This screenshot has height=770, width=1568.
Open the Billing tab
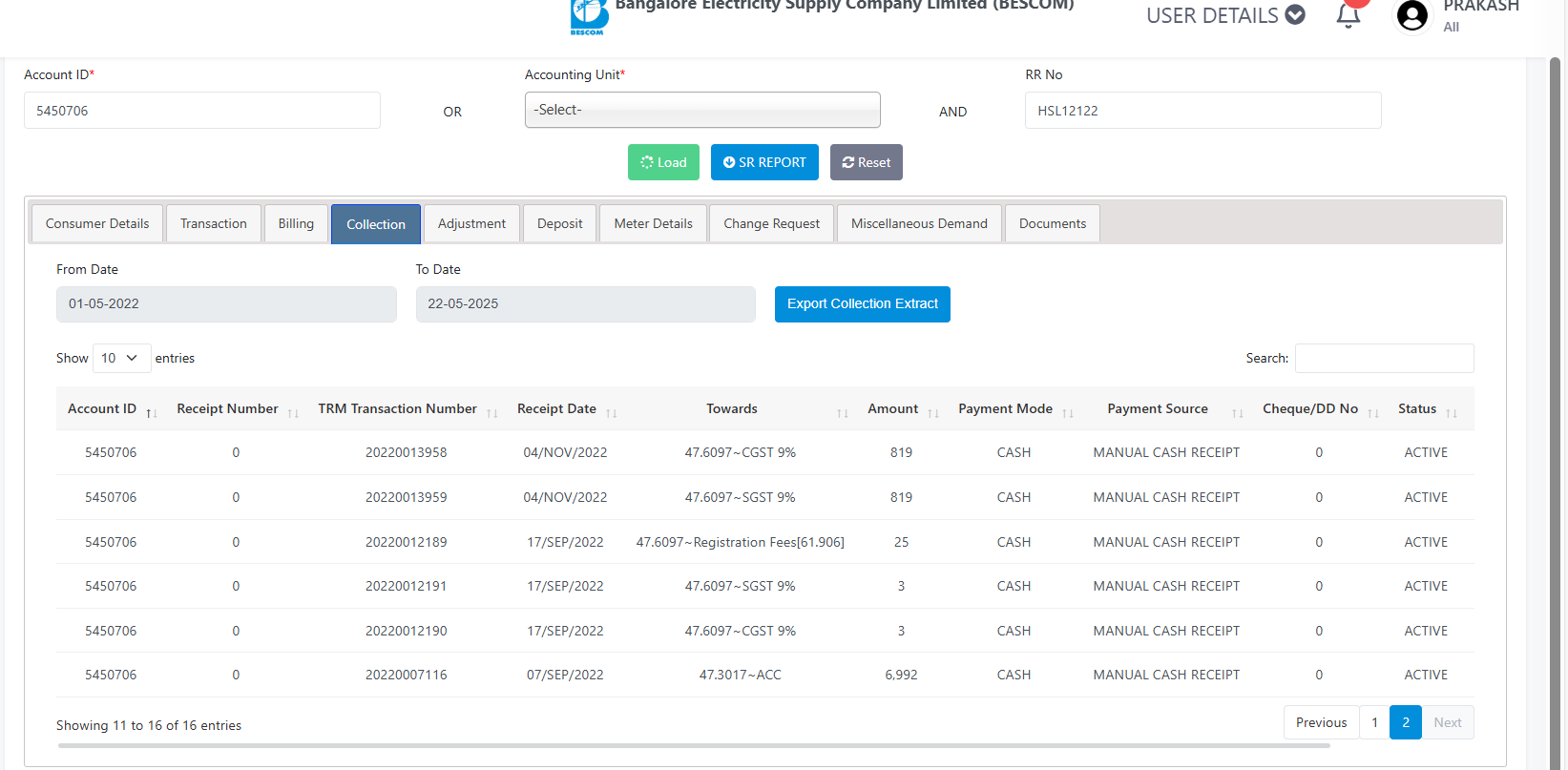tap(296, 223)
